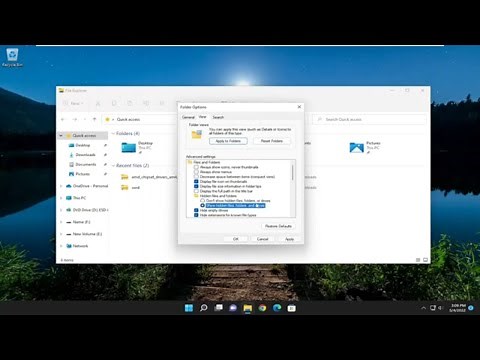480x360 pixels.
Task: Click the Paste icon in File Explorer toolbar
Action: click(x=130, y=103)
